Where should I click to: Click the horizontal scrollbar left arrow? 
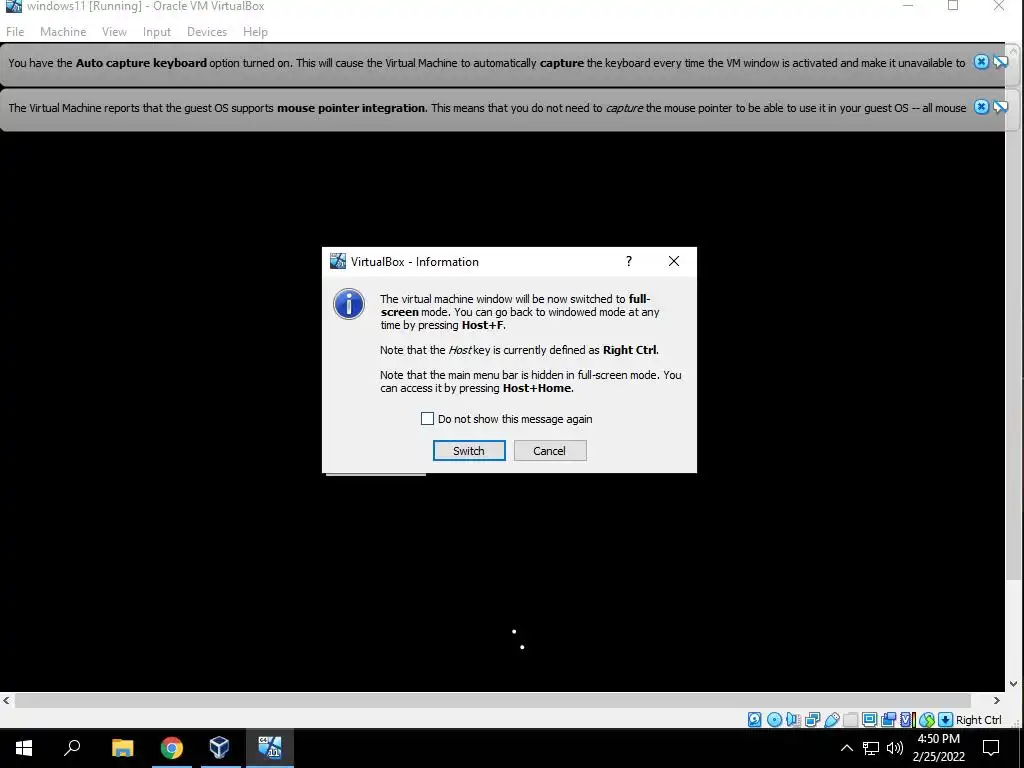click(x=7, y=700)
